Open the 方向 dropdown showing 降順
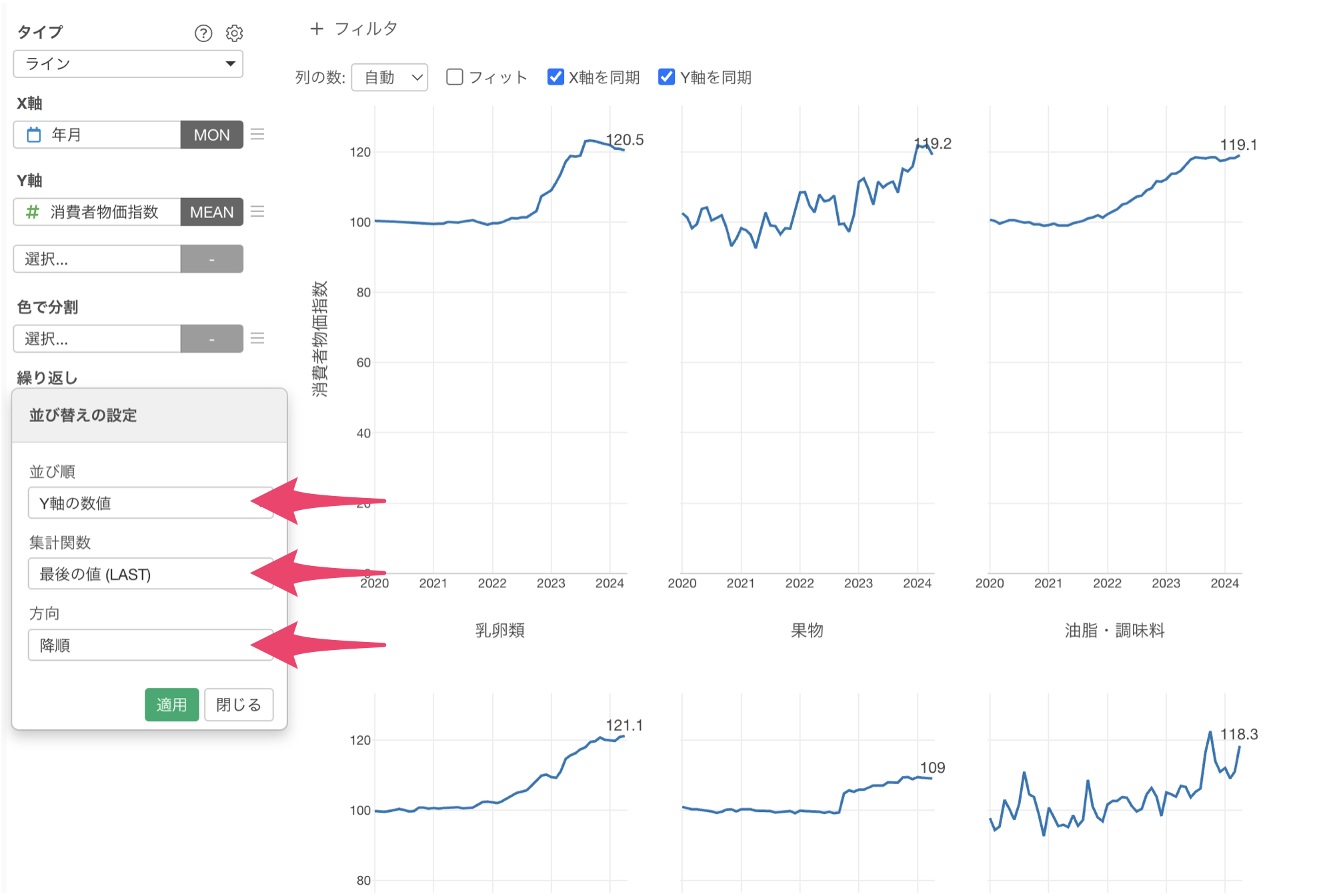1343x896 pixels. click(x=151, y=645)
